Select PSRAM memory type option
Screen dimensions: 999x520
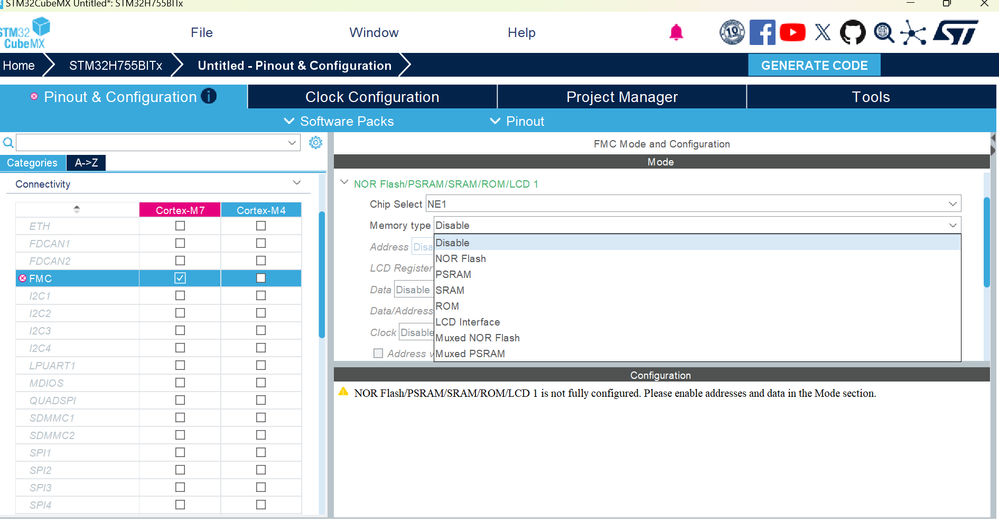[697, 274]
